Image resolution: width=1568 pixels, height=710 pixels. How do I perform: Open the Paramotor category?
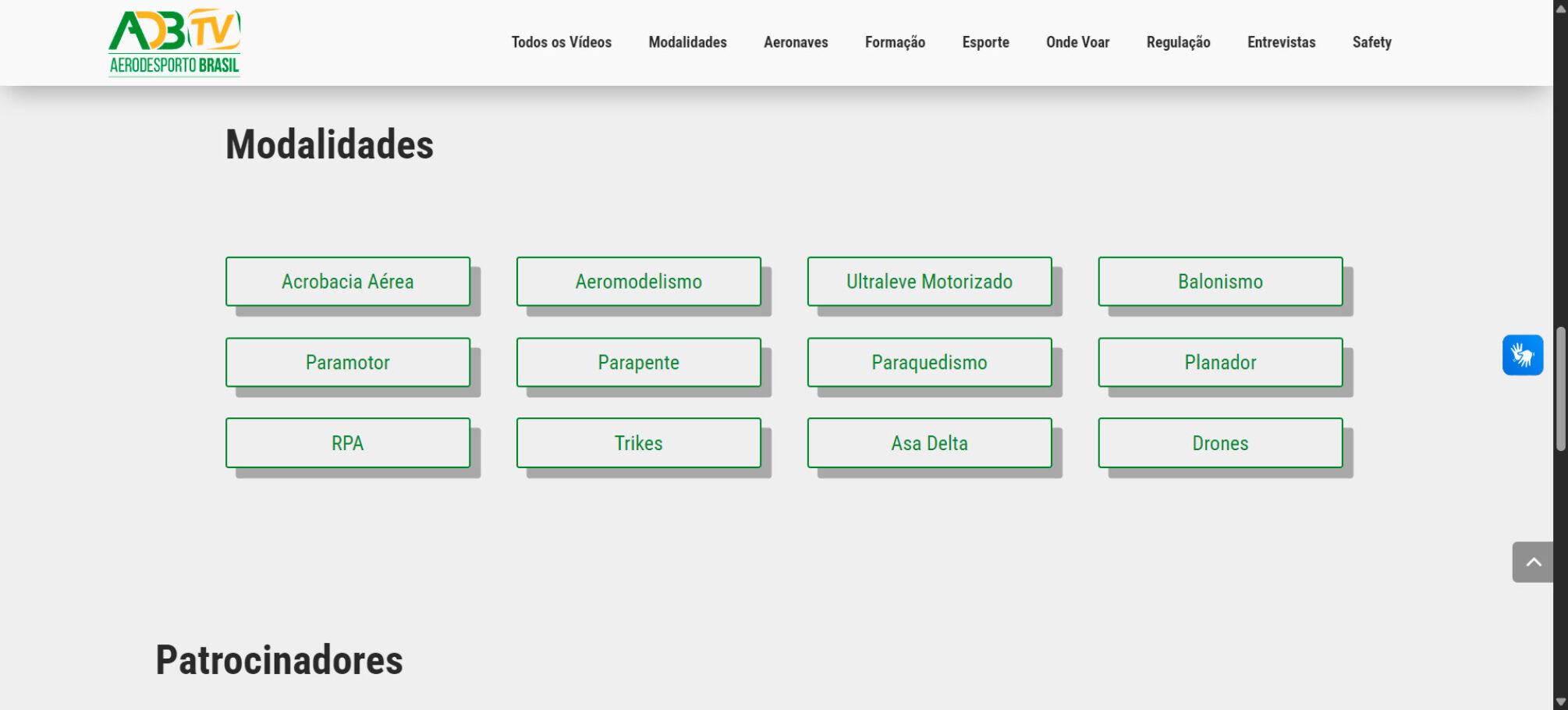click(x=348, y=363)
